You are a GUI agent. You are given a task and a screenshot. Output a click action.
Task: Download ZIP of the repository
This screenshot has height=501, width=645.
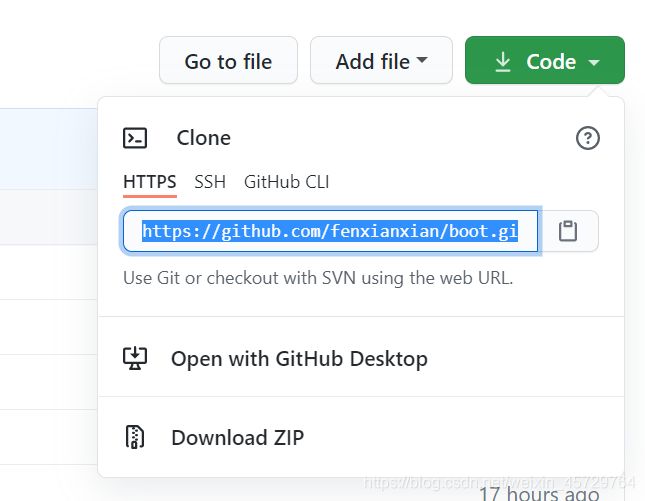click(361, 437)
